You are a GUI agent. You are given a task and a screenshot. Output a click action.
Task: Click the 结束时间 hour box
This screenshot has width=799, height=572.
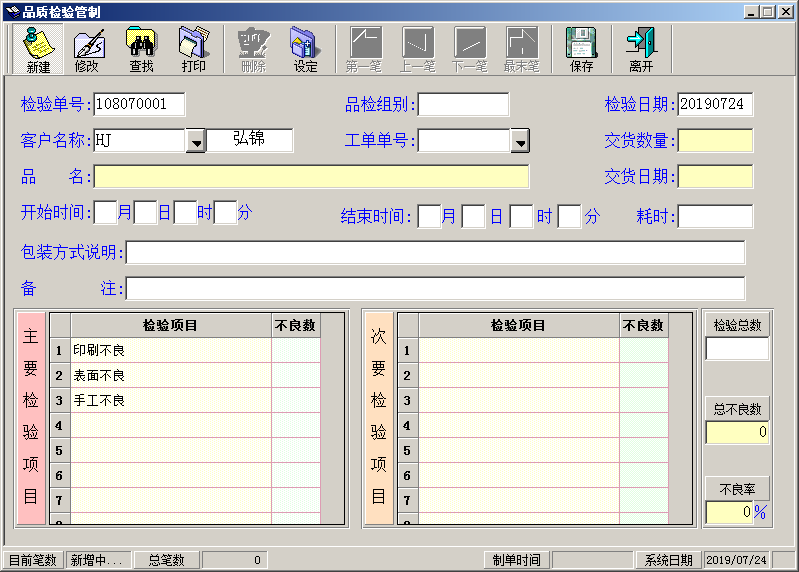point(522,216)
